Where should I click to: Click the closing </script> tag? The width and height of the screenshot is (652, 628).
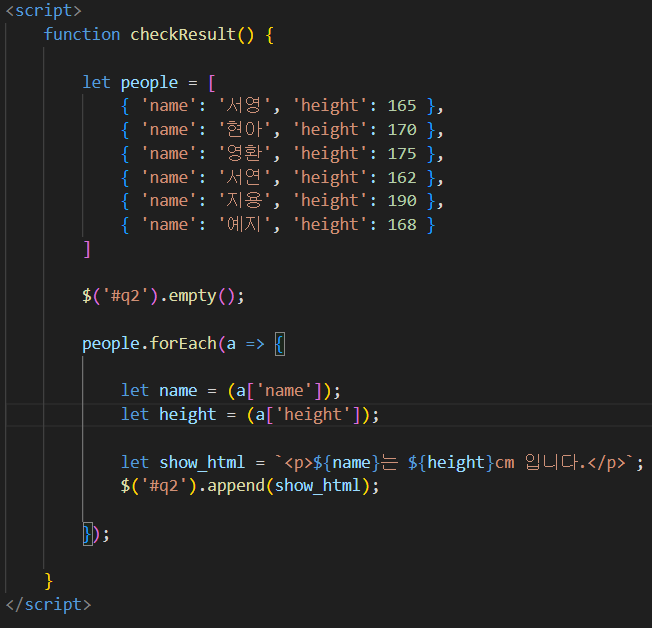click(48, 604)
